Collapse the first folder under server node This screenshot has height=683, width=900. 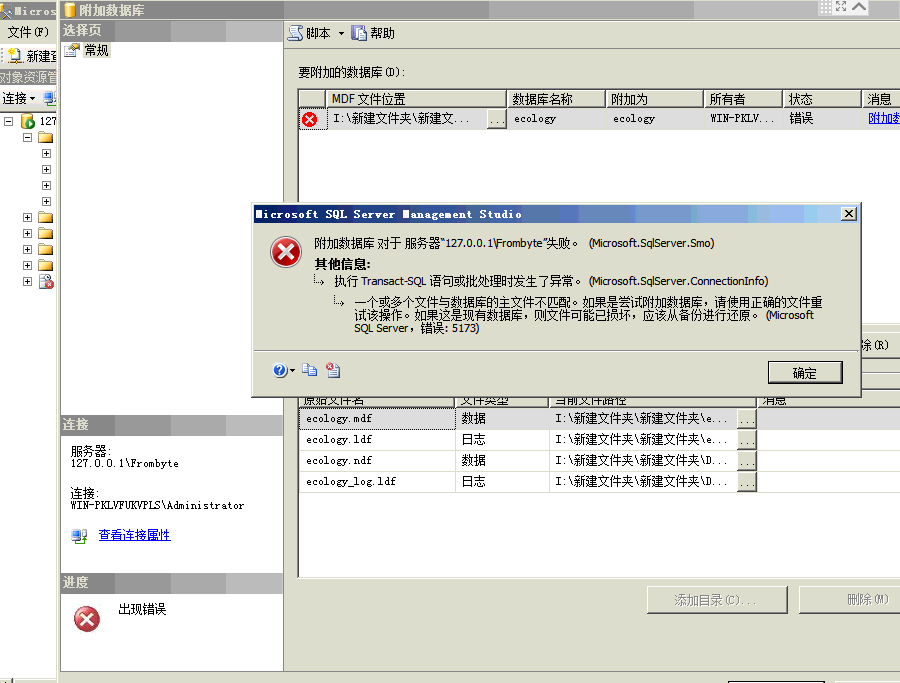[27, 137]
